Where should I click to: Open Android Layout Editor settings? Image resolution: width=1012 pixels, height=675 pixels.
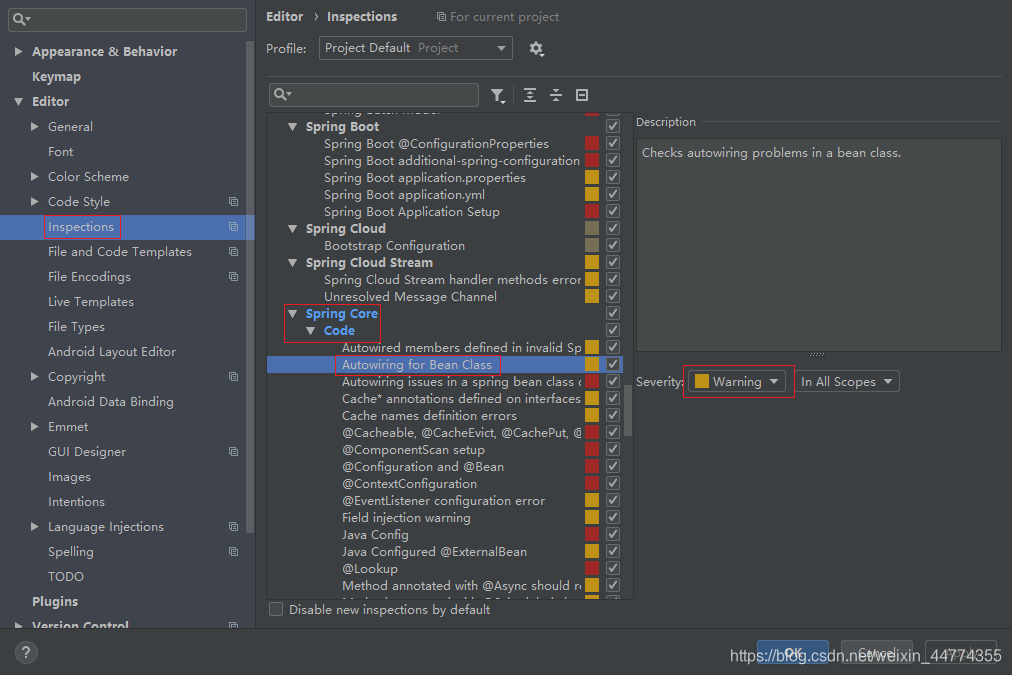coord(112,352)
